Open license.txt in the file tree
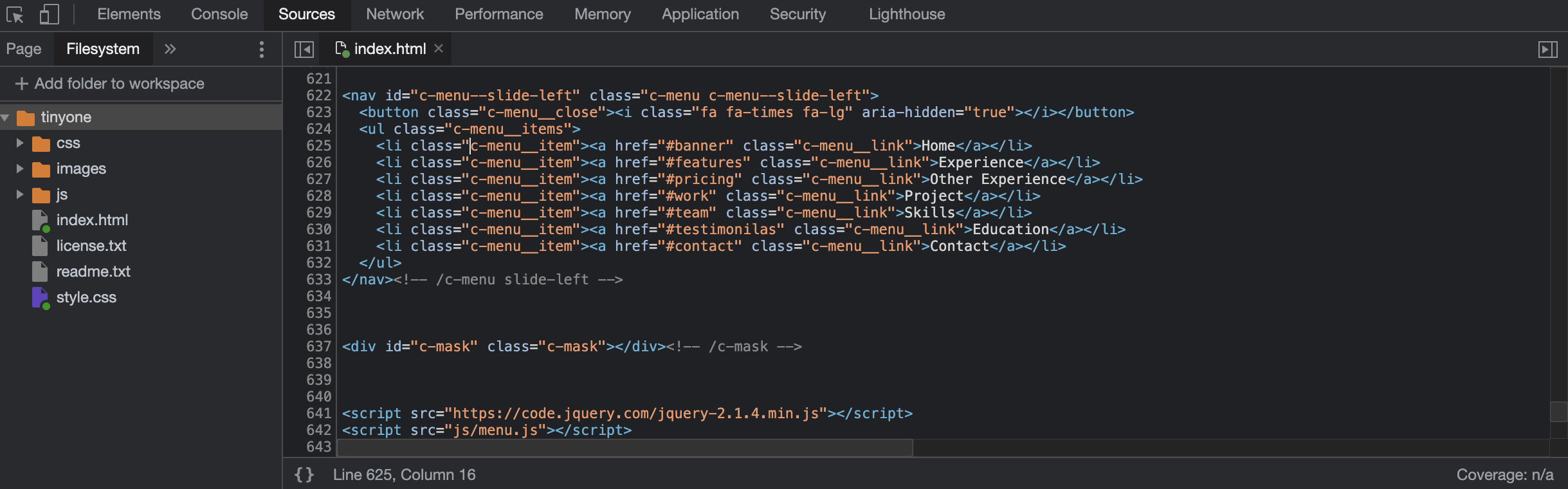Image resolution: width=1568 pixels, height=489 pixels. (91, 246)
